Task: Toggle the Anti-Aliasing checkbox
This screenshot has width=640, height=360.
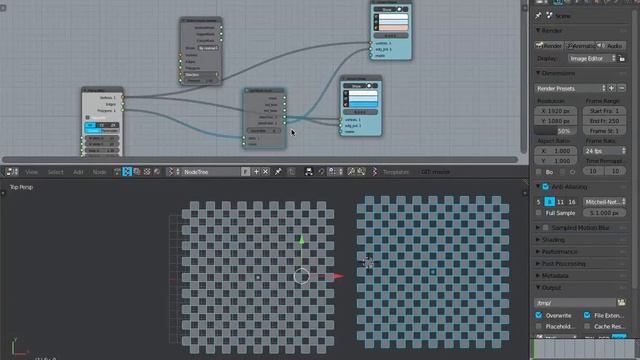Action: coord(545,187)
